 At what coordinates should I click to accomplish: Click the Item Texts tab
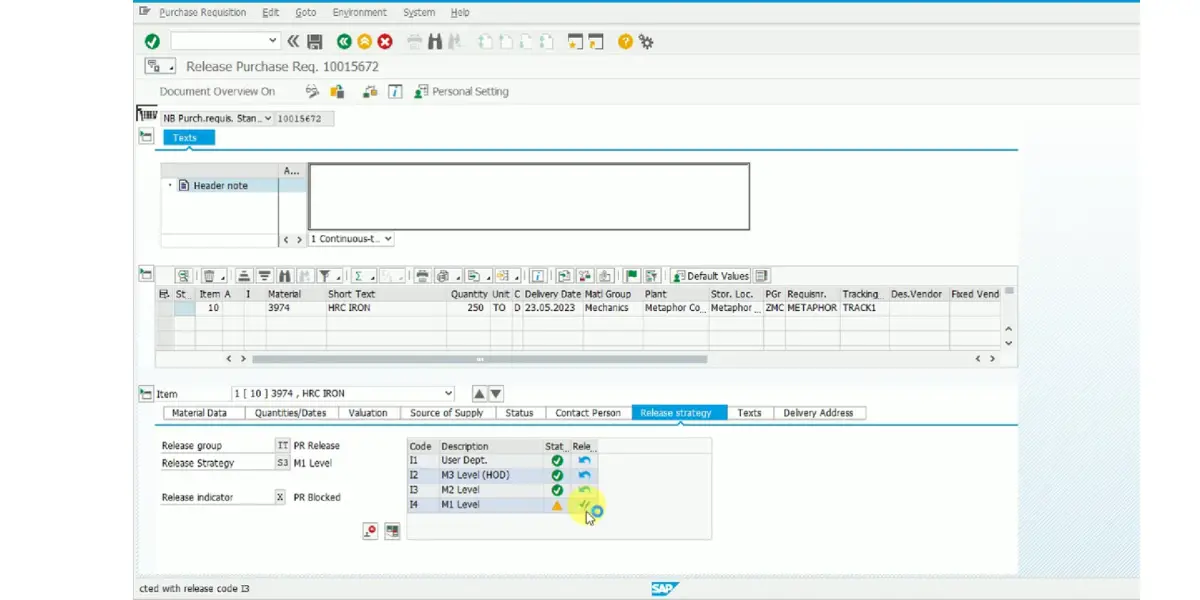[749, 413]
